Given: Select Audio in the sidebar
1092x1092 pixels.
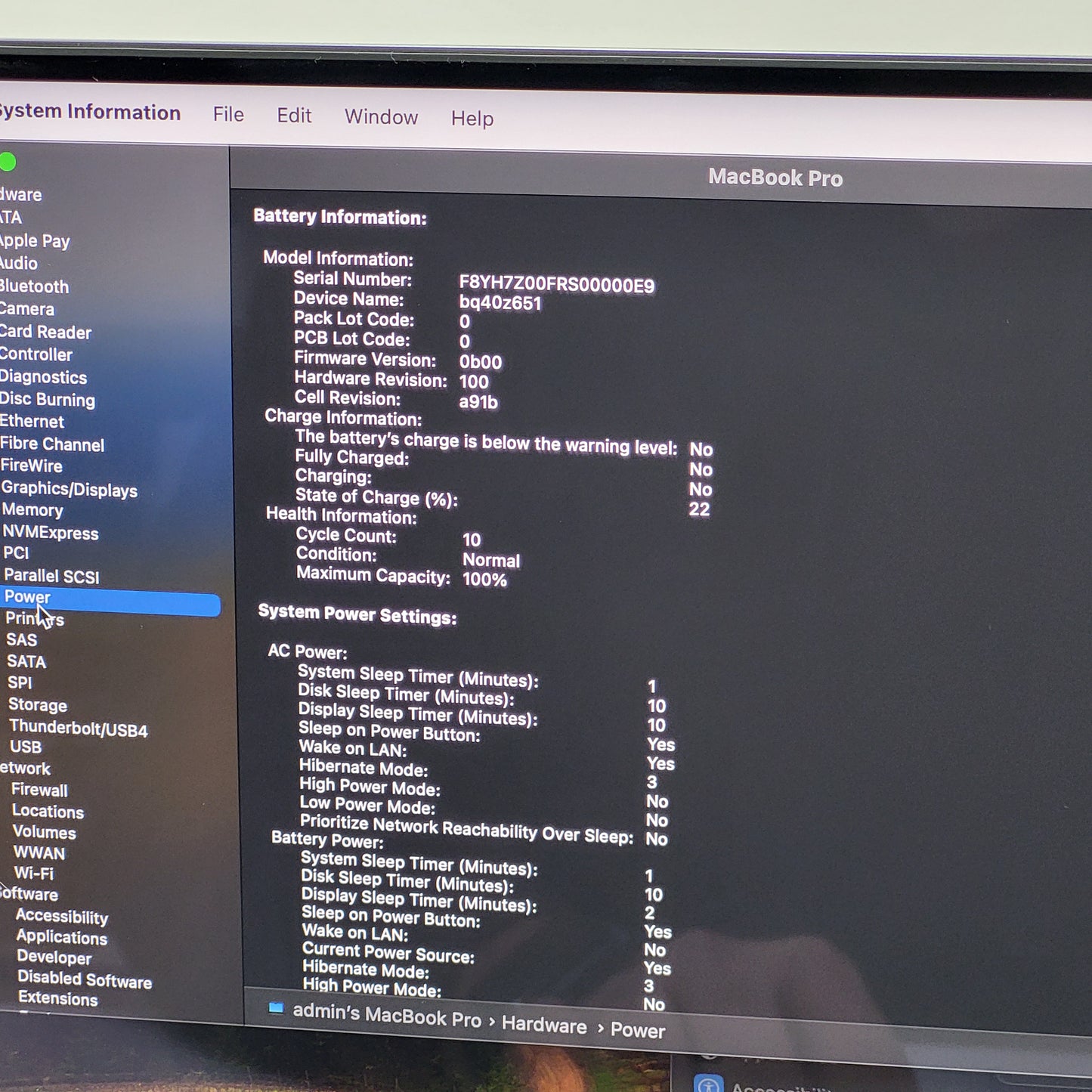Looking at the screenshot, I should pyautogui.click(x=19, y=263).
